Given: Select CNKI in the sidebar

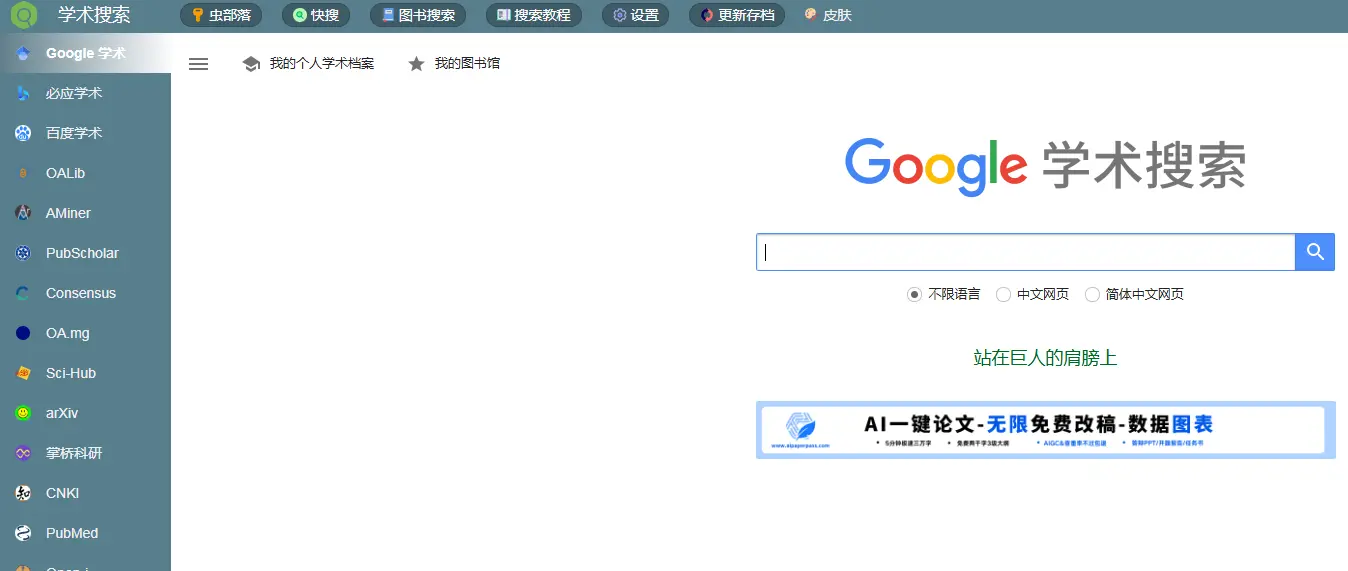Looking at the screenshot, I should [85, 493].
